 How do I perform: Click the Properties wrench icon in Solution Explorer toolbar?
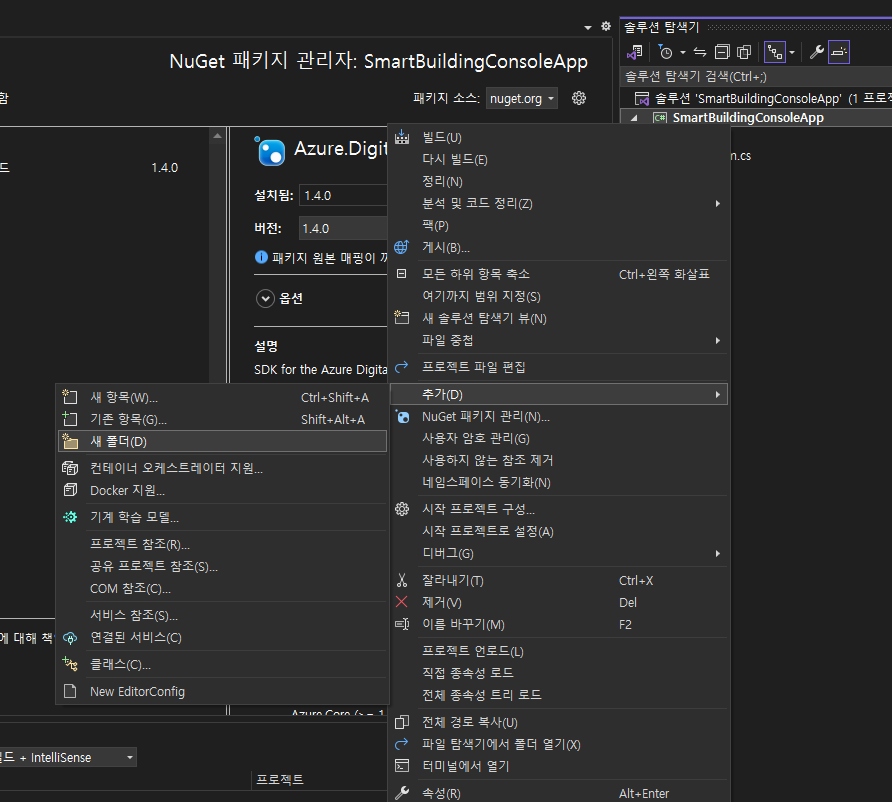coord(817,52)
